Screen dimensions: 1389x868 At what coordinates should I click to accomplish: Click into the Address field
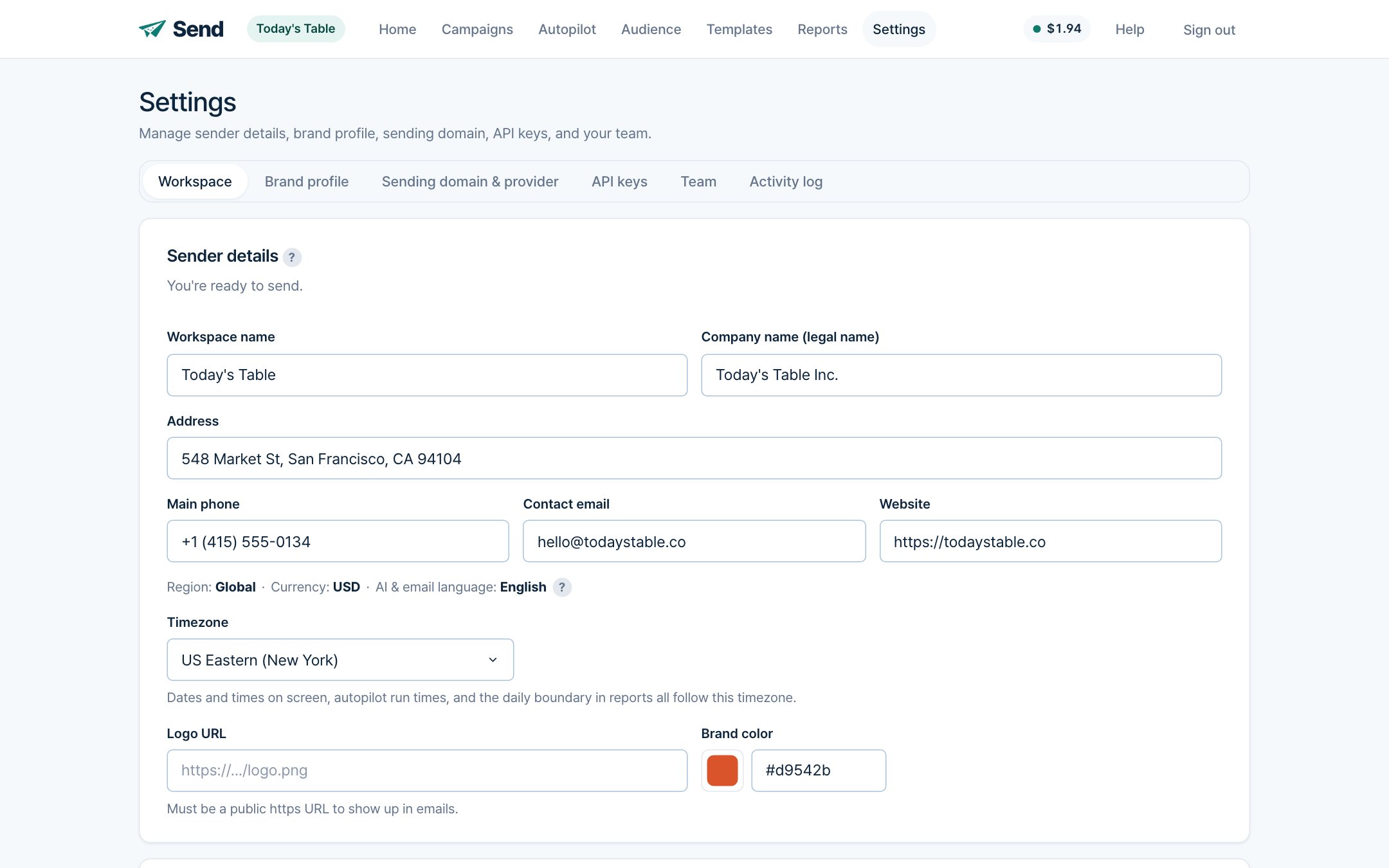point(694,458)
